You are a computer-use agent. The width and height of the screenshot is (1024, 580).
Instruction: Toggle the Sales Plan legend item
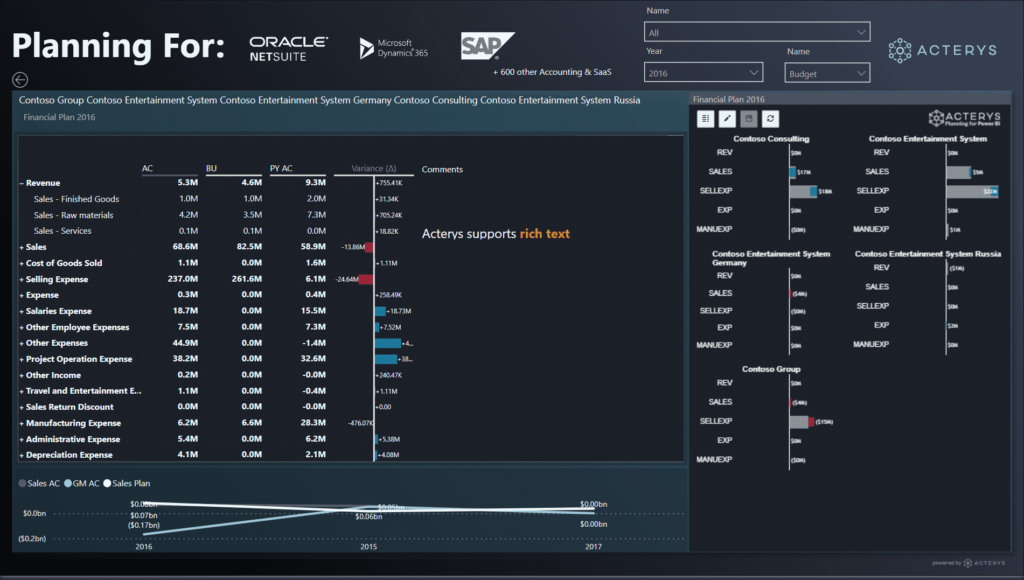127,483
